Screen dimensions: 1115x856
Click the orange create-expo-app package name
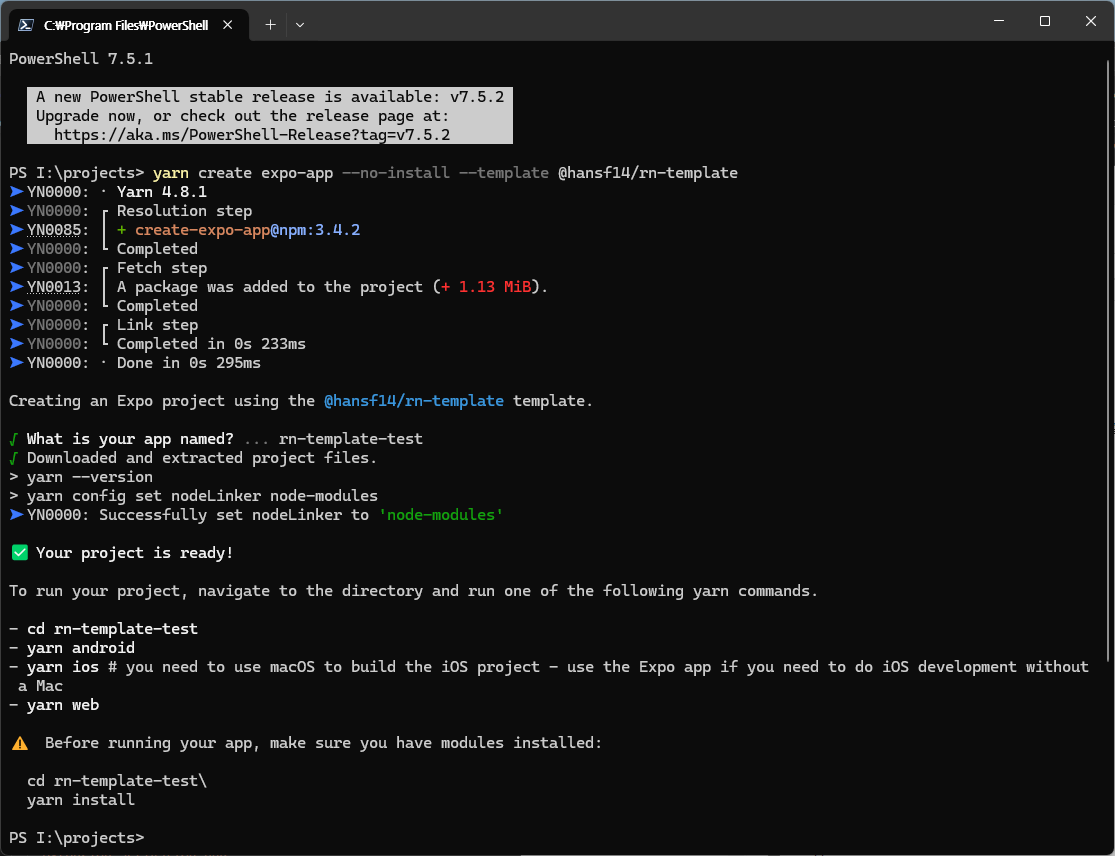[202, 230]
